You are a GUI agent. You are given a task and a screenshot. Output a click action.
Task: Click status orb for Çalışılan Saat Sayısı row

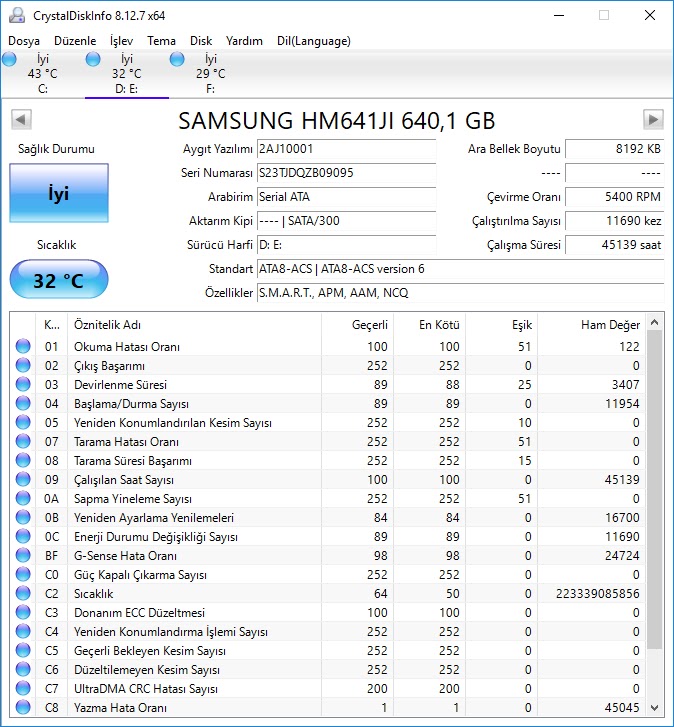(x=23, y=479)
